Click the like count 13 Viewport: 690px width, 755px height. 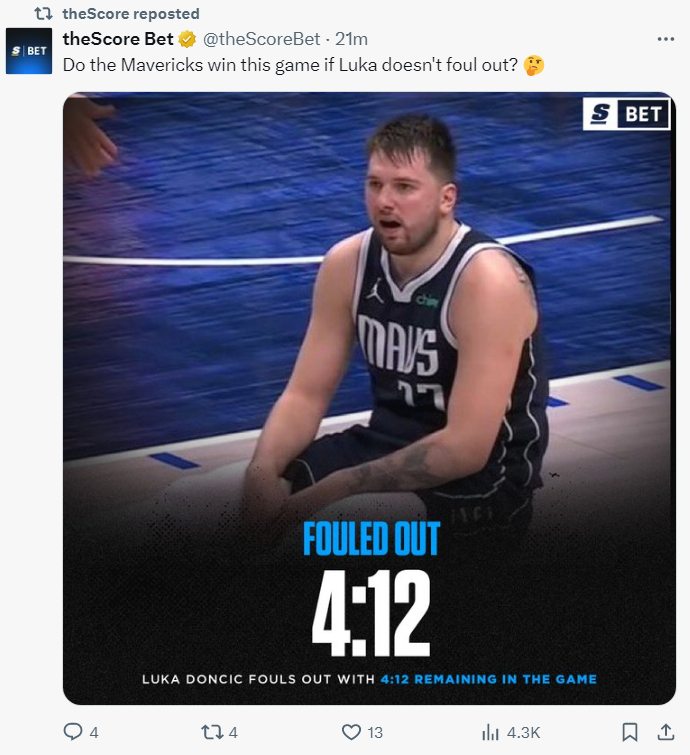point(375,733)
